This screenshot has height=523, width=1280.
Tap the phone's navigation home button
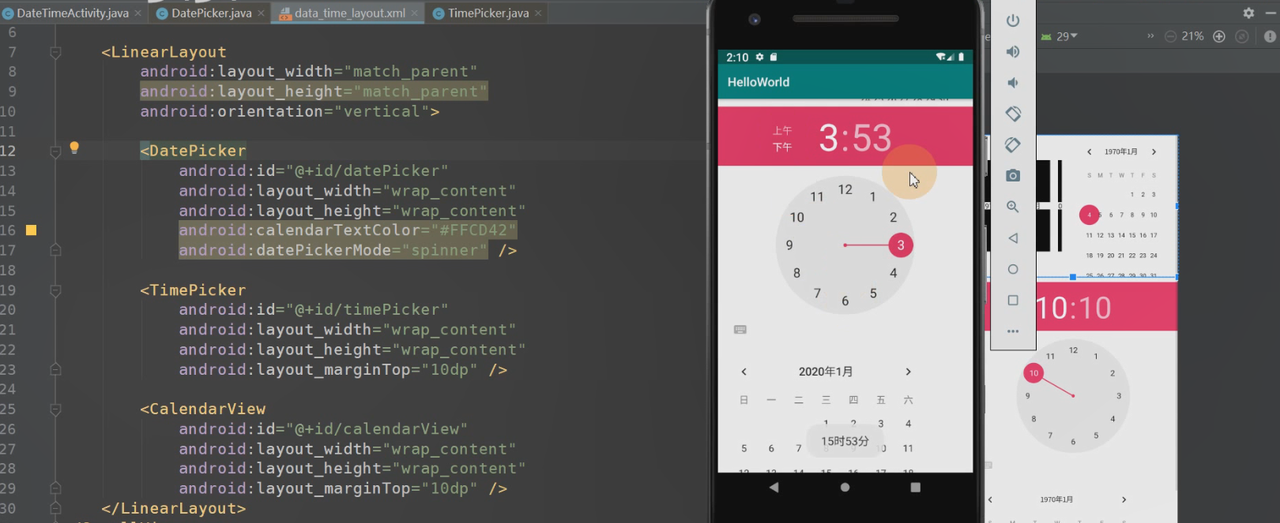click(845, 487)
